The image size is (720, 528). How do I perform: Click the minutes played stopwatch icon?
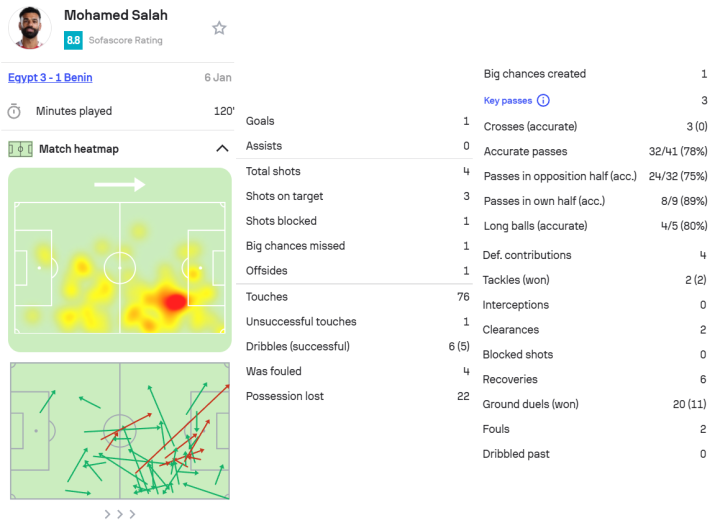(x=14, y=111)
